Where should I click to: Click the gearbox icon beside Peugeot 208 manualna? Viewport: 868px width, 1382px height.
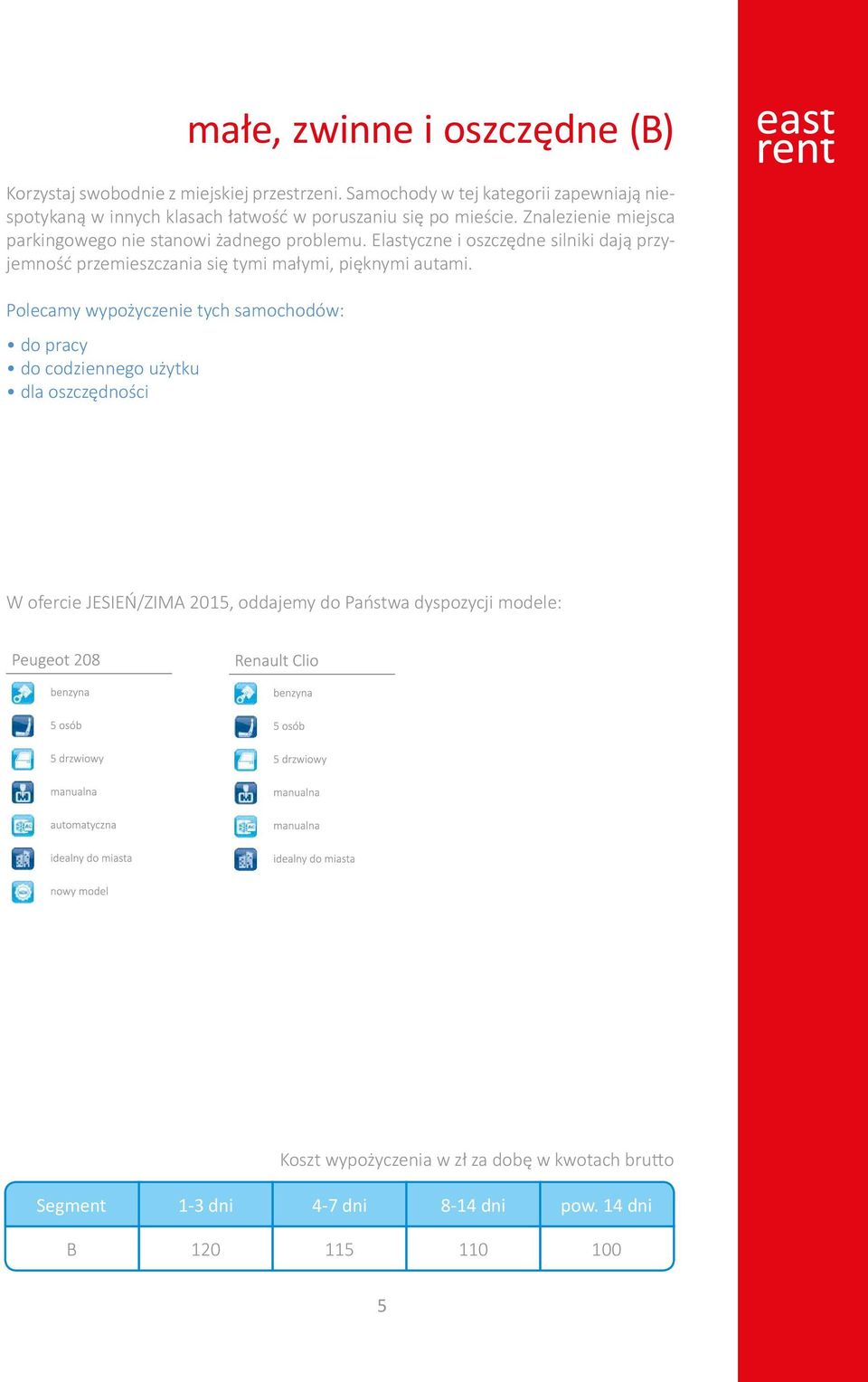(23, 792)
